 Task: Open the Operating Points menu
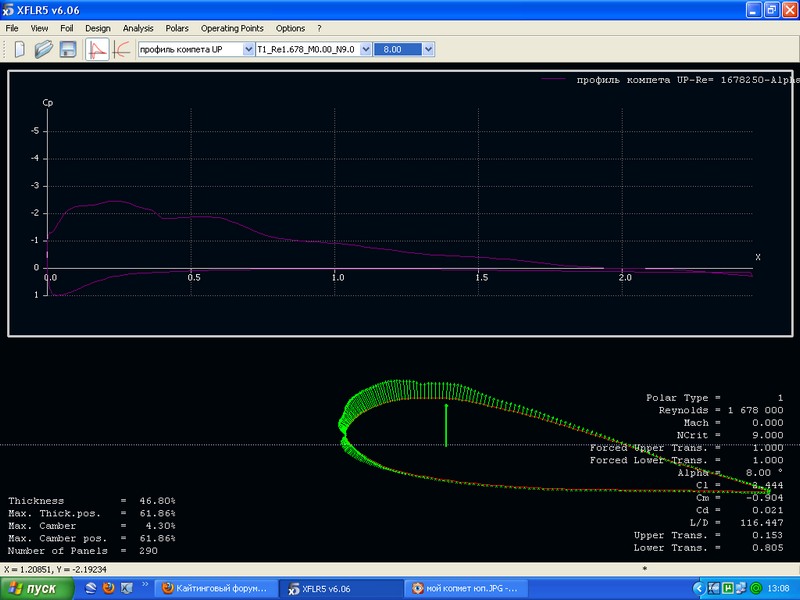[x=232, y=28]
